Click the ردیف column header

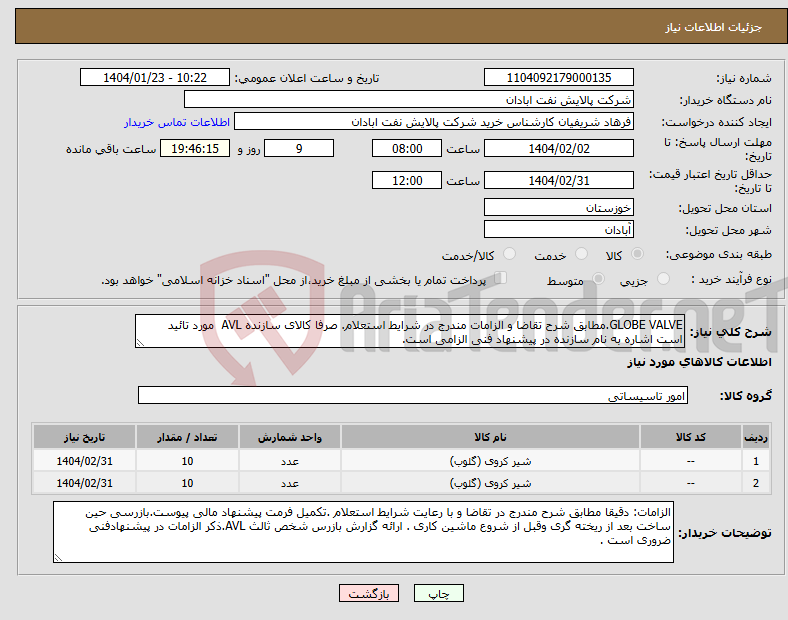[x=755, y=437]
